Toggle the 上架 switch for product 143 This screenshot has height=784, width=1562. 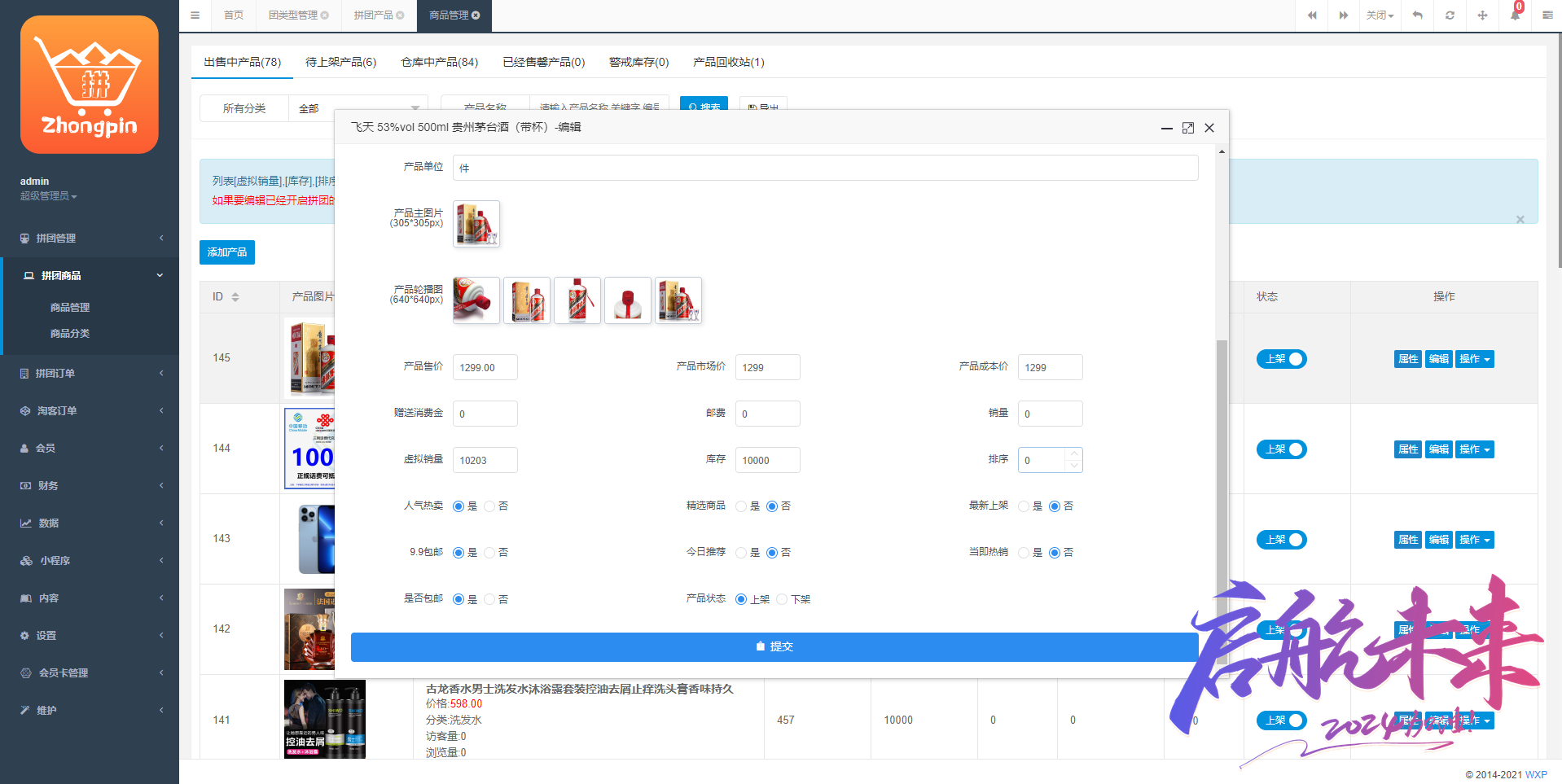tap(1282, 540)
